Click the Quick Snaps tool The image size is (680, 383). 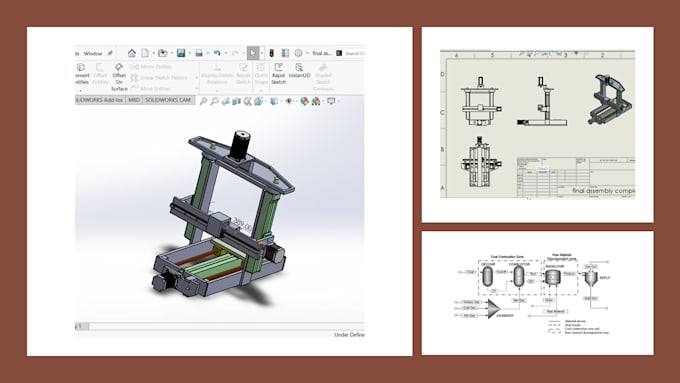pos(261,74)
